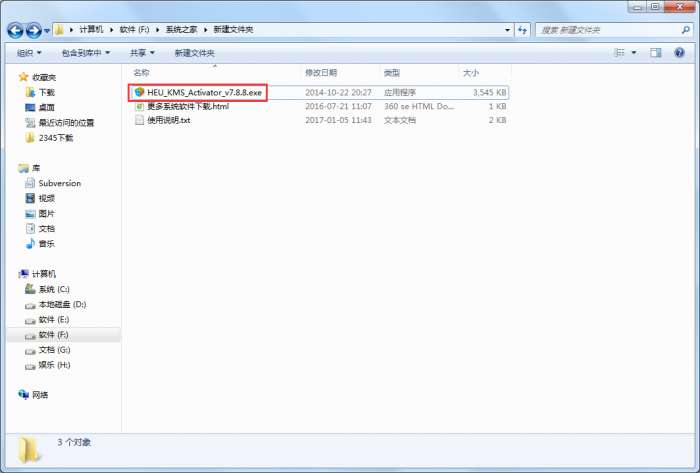Sort by the 修改日期 column header
Viewport: 700px width, 473px height.
coord(321,72)
